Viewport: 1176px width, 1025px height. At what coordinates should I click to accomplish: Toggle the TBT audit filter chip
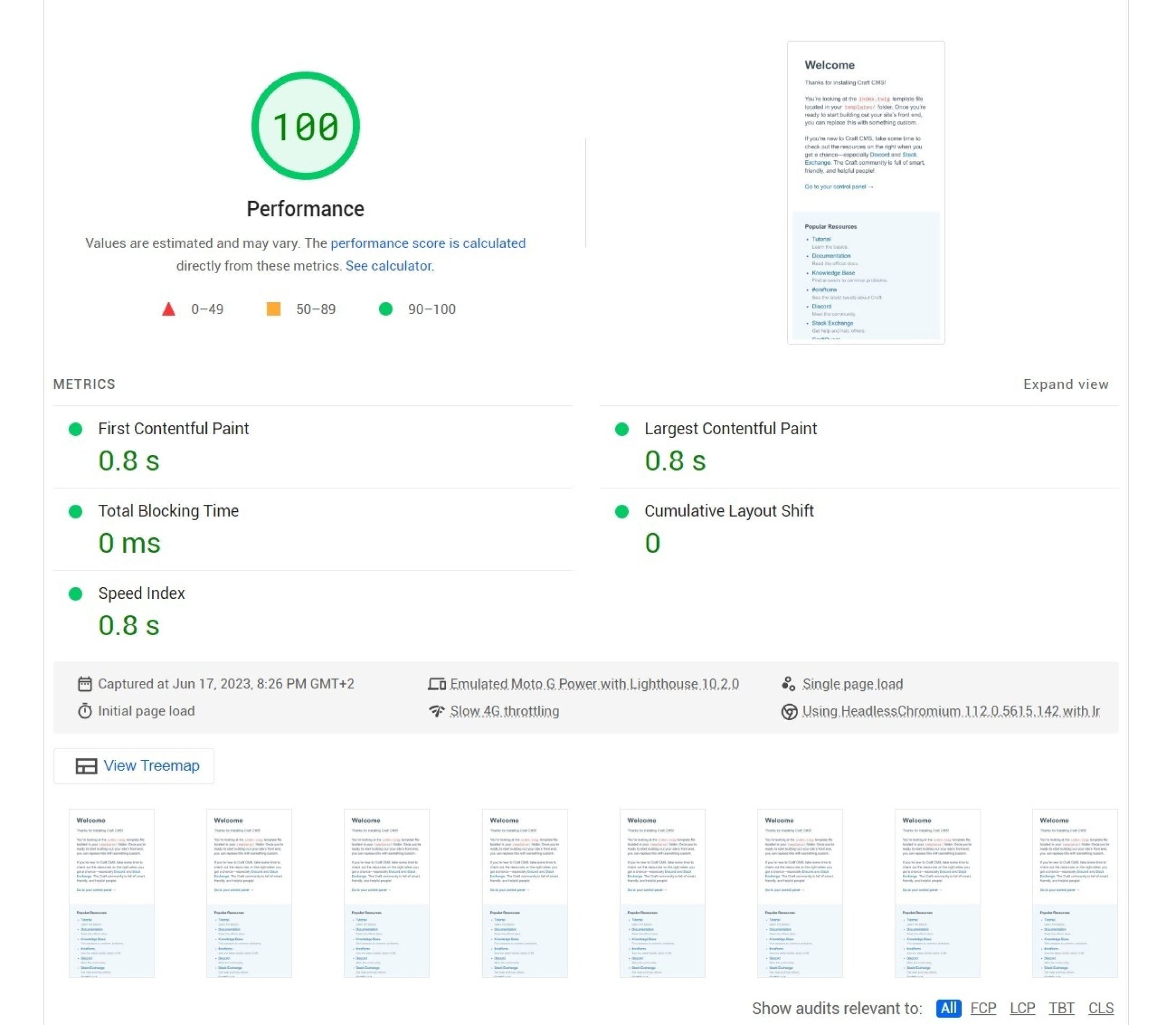click(x=1062, y=1008)
